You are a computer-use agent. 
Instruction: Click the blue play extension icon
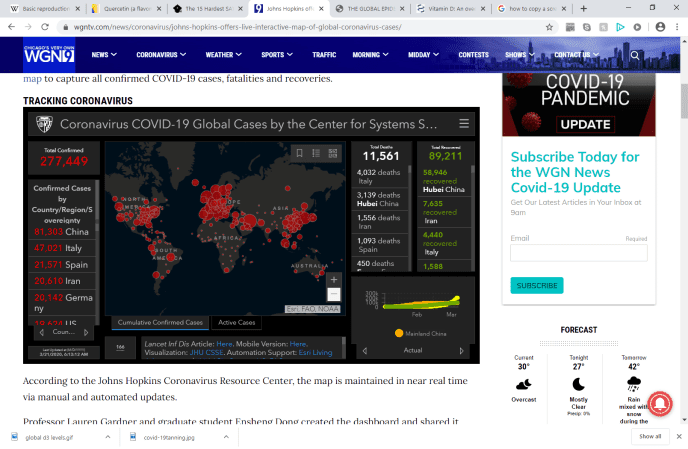click(x=620, y=27)
